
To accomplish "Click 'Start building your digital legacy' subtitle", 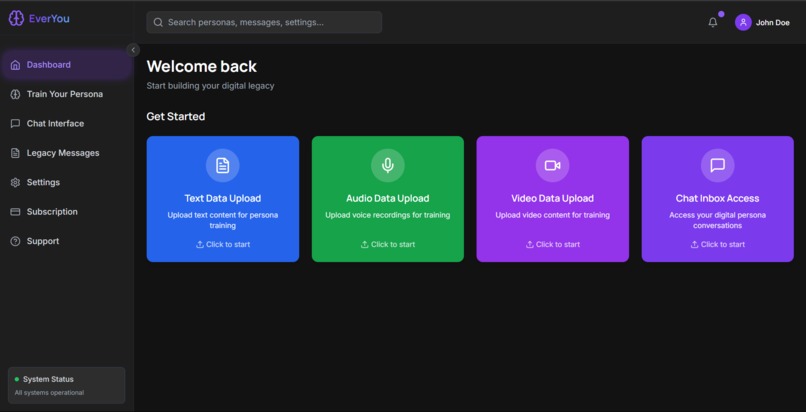I will coord(210,86).
